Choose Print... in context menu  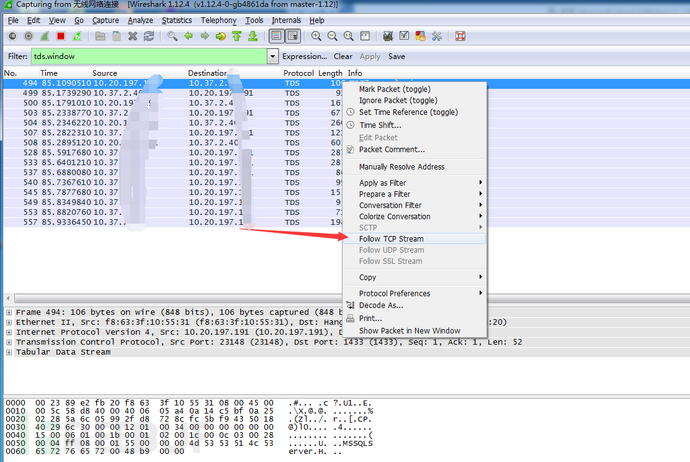(x=415, y=318)
